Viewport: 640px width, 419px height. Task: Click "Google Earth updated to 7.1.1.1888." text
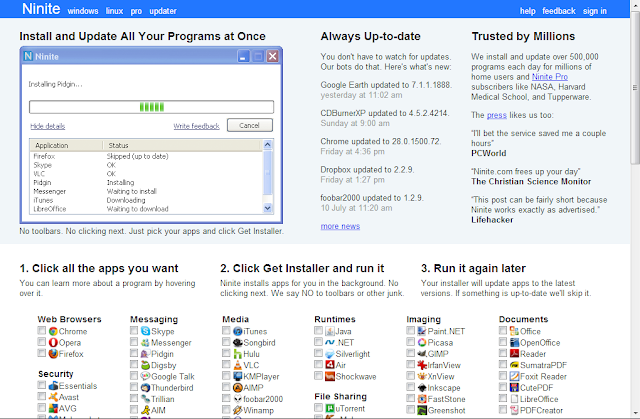point(386,85)
